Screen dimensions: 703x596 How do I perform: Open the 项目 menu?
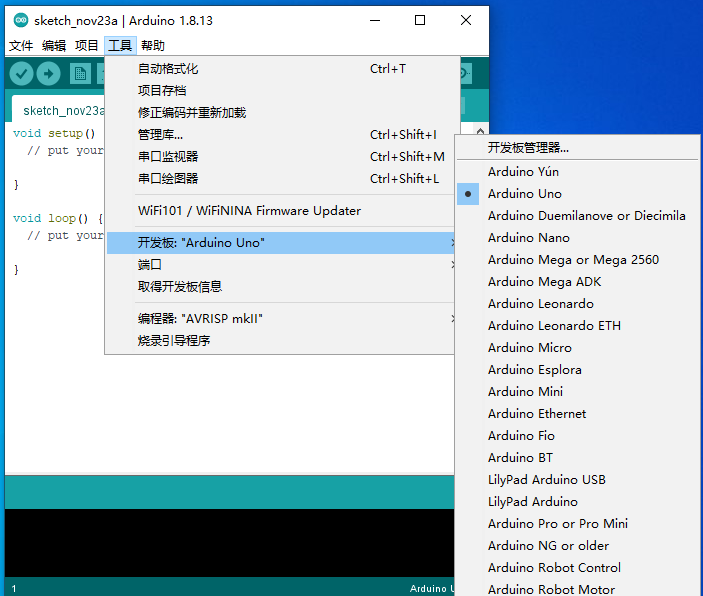(x=87, y=45)
